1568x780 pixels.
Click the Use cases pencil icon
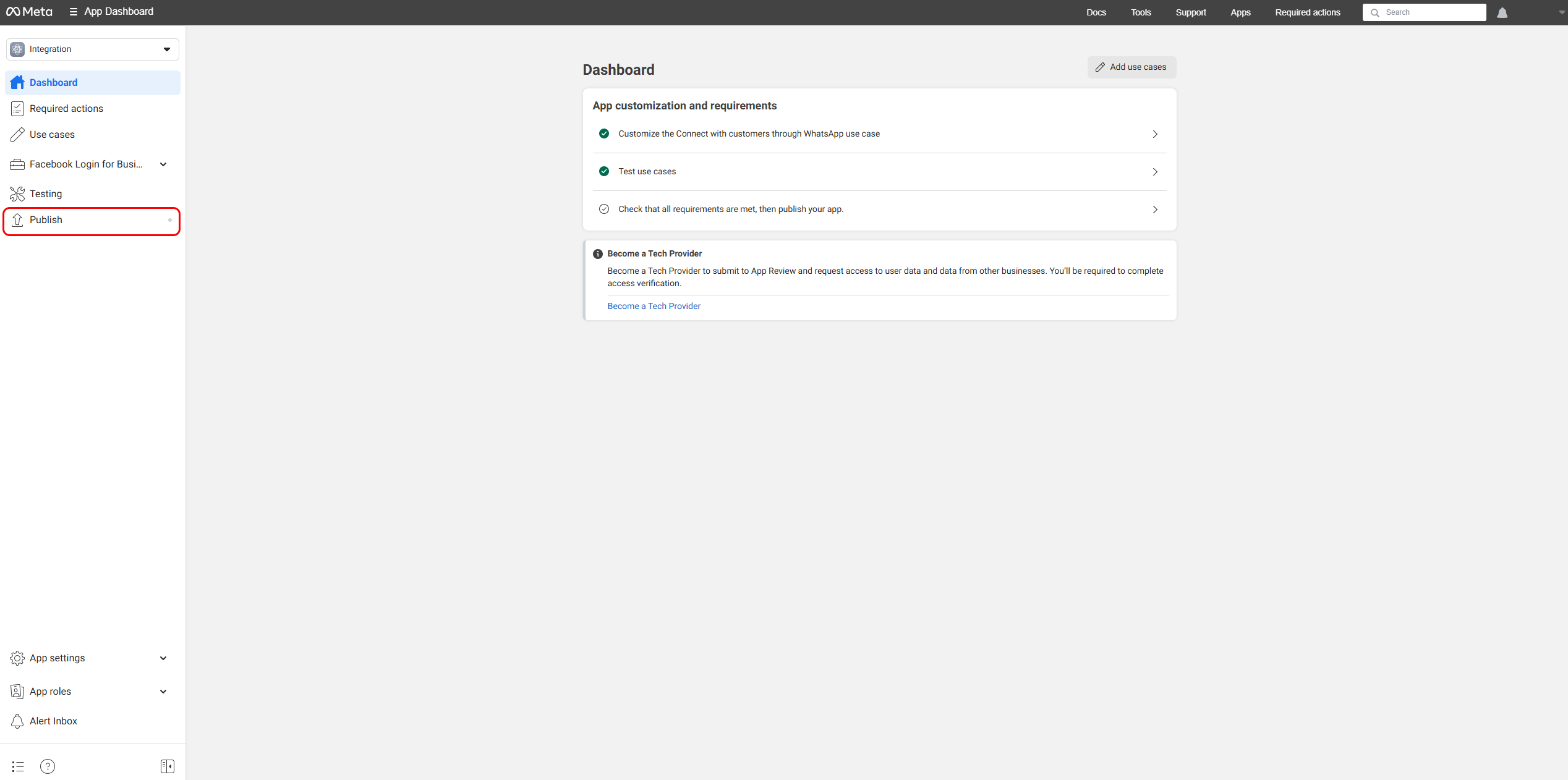pos(17,135)
